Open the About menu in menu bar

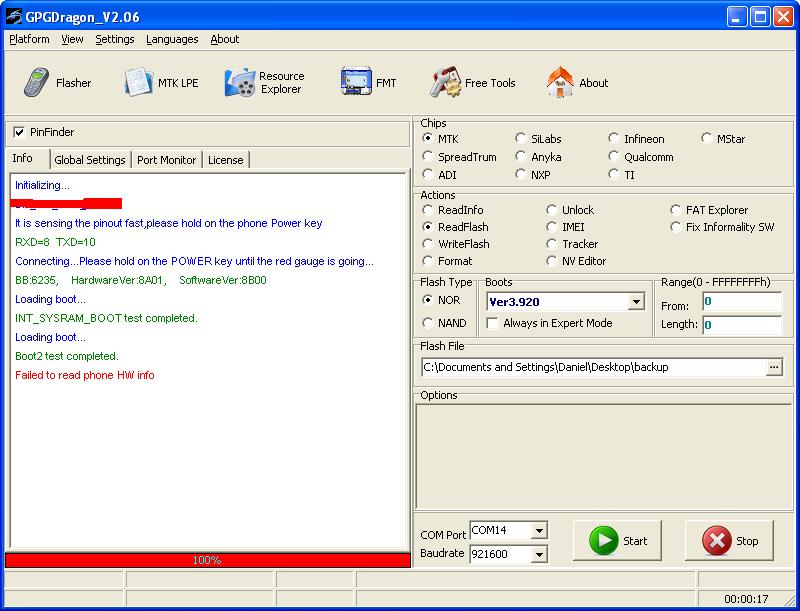224,39
